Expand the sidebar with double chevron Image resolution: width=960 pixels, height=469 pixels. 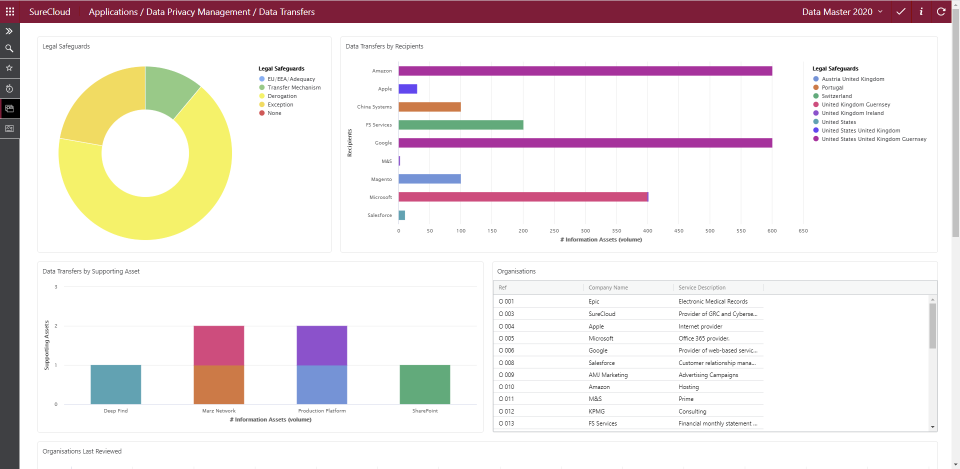point(9,31)
